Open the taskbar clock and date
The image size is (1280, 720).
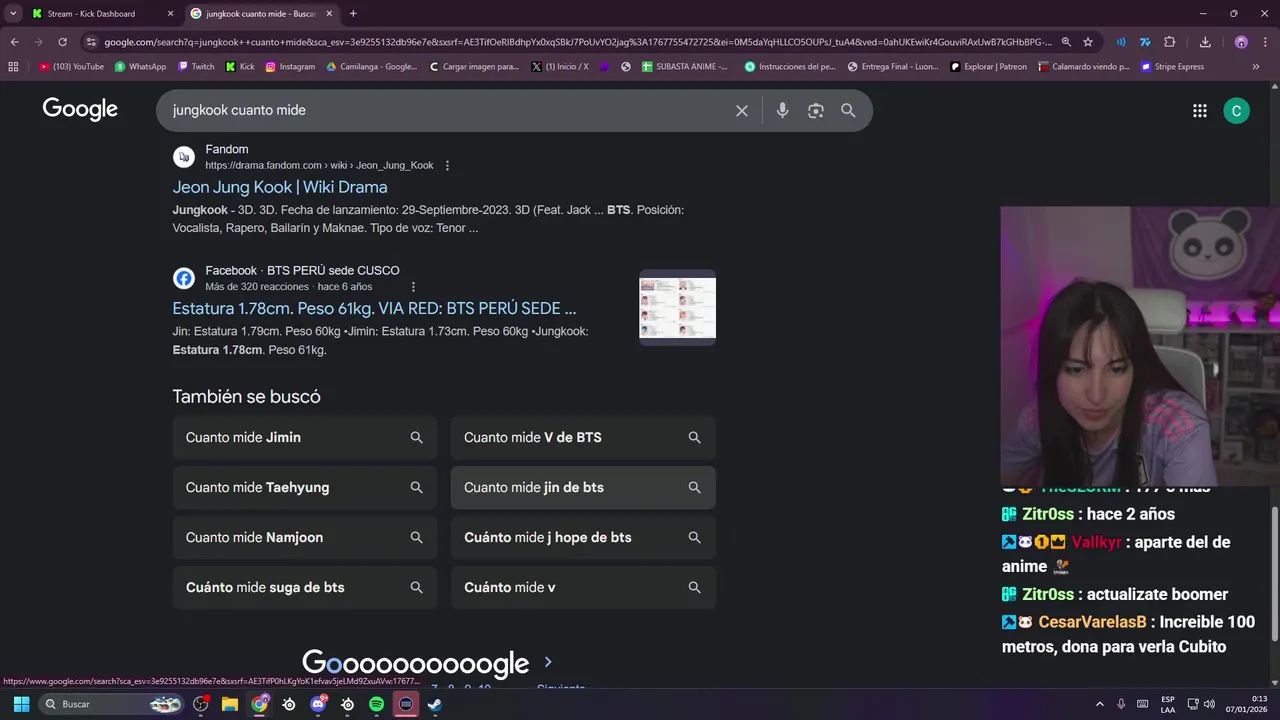tap(1247, 704)
